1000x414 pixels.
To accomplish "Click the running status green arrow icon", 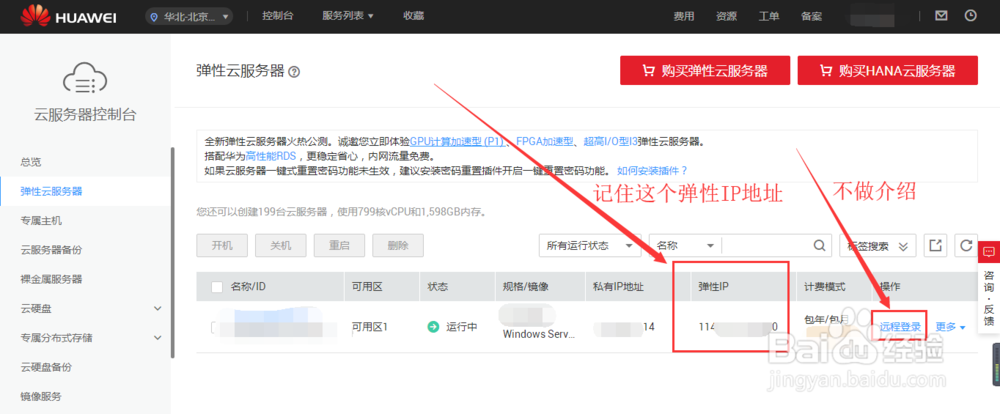I will point(433,327).
